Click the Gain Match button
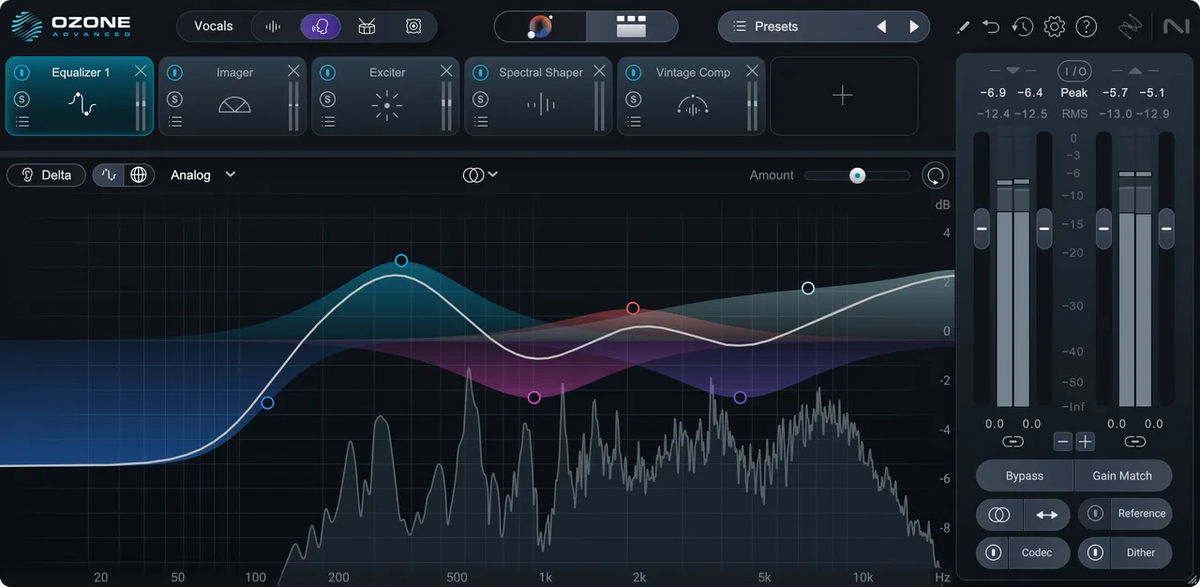Image resolution: width=1200 pixels, height=587 pixels. [1123, 475]
